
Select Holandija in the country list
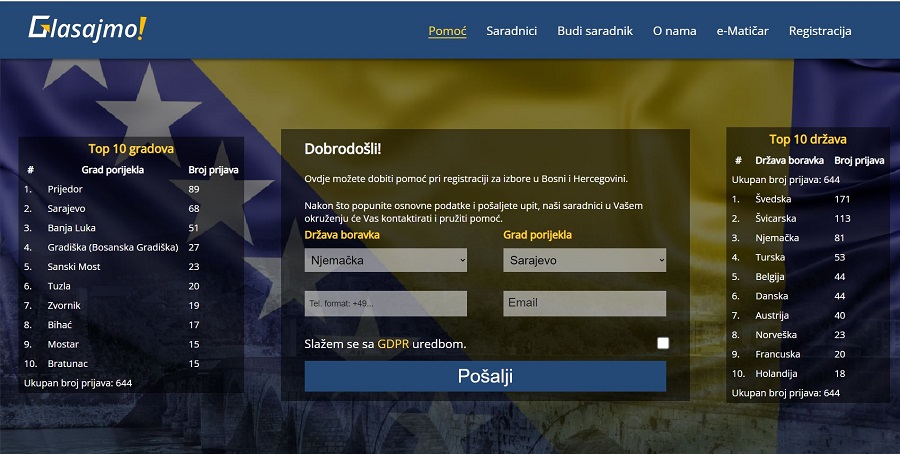(x=776, y=374)
